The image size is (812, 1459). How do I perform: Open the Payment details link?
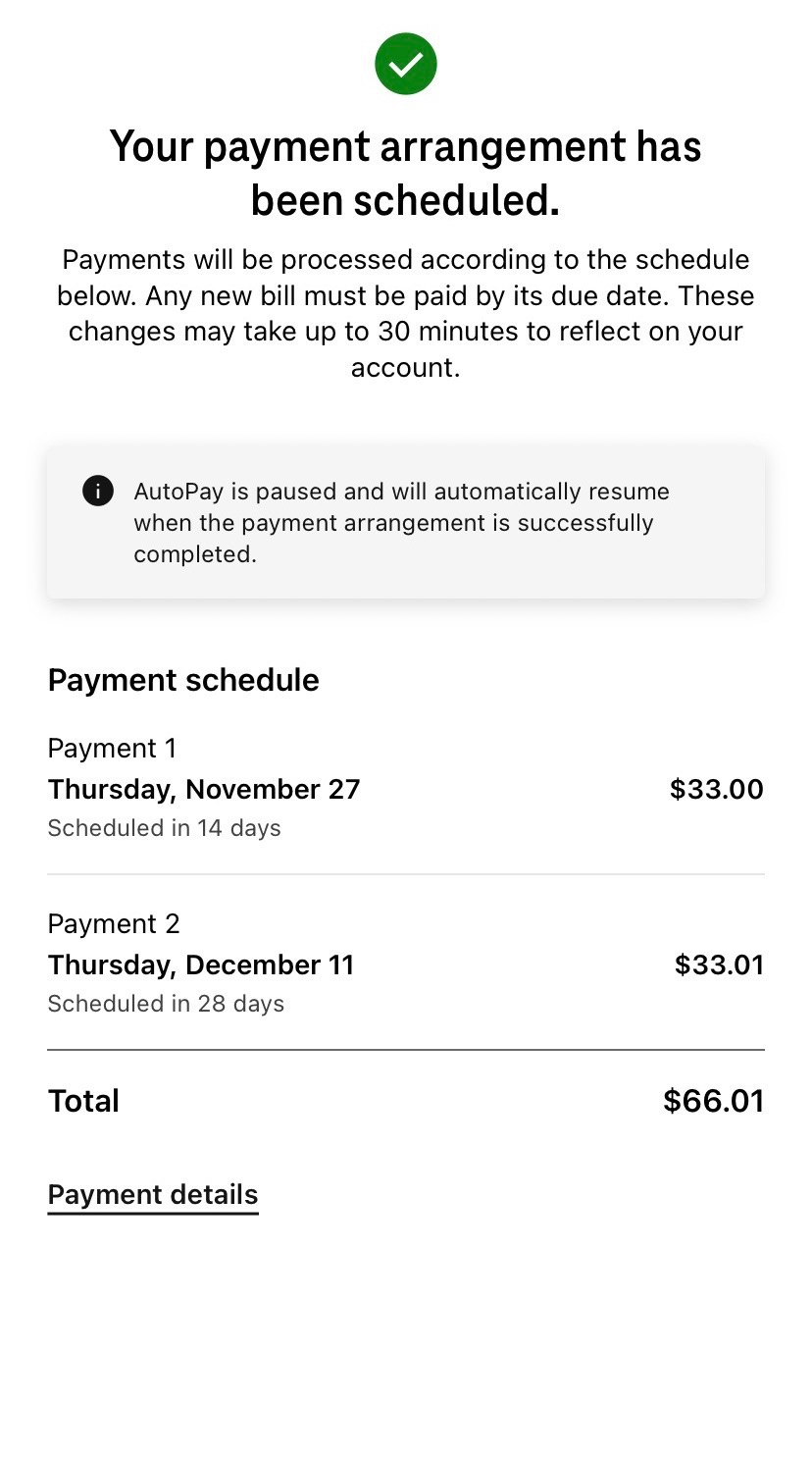click(x=153, y=1195)
